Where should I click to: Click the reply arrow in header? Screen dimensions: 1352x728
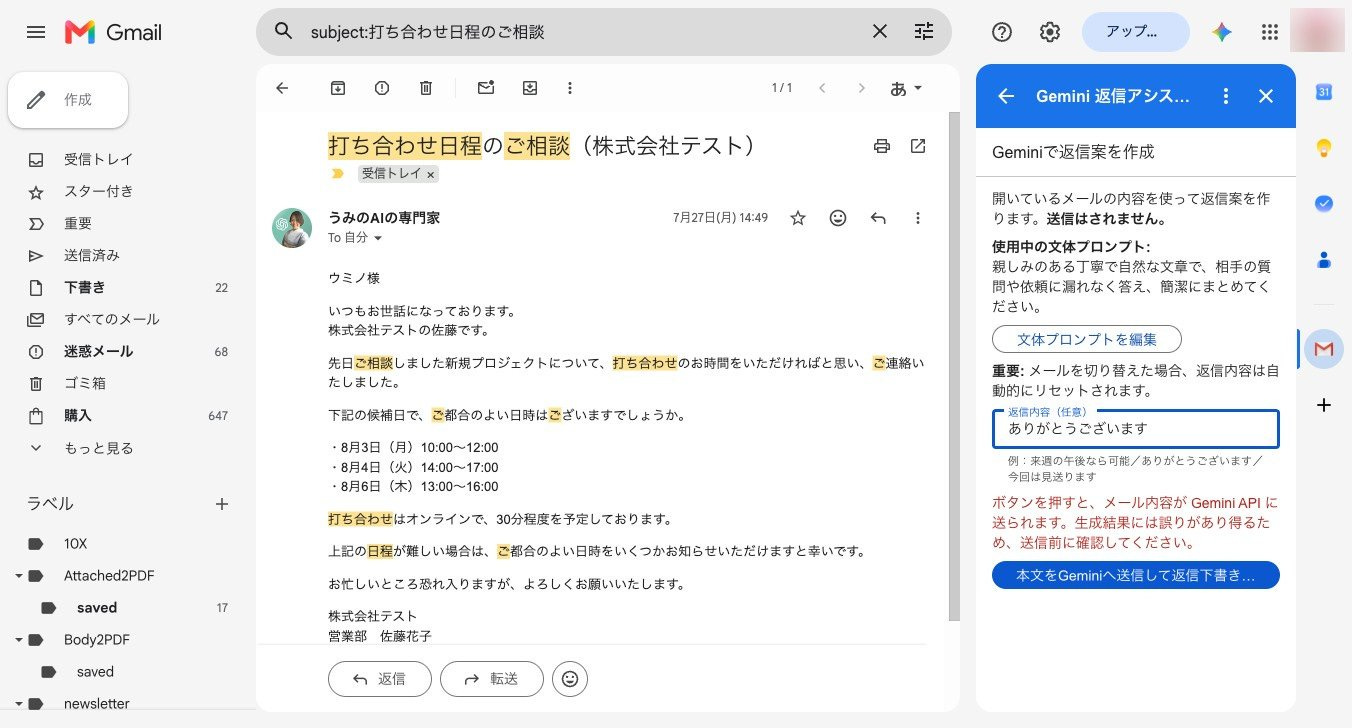pyautogui.click(x=878, y=218)
